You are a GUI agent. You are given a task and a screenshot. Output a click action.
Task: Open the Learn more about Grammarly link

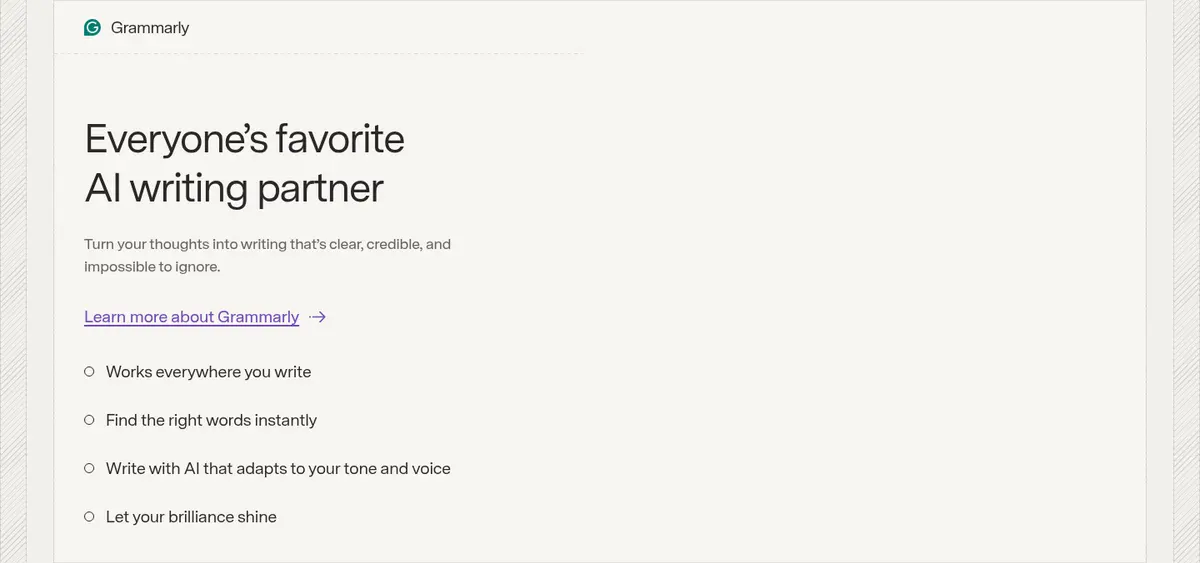191,317
